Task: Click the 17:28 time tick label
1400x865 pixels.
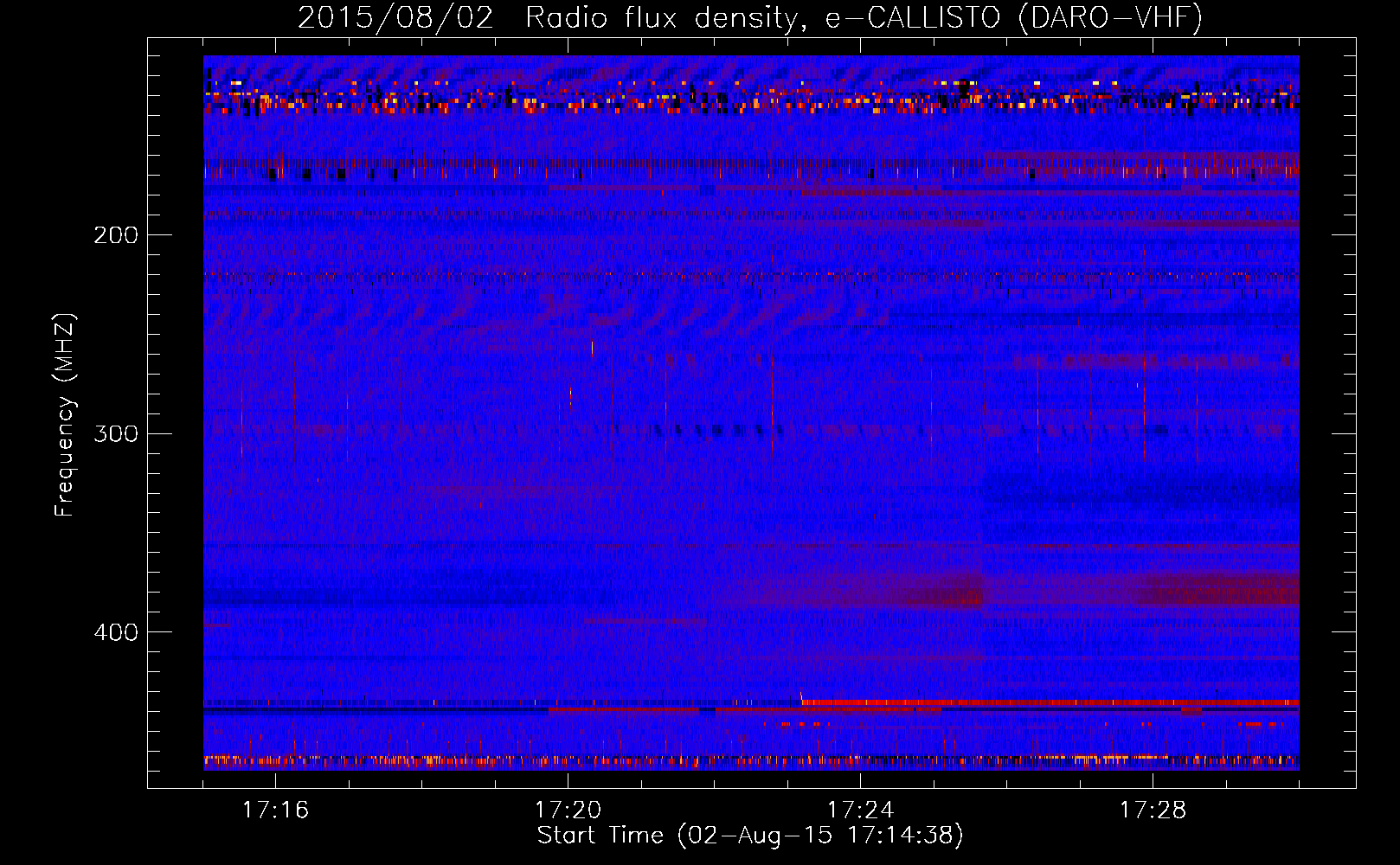Action: [x=1153, y=811]
